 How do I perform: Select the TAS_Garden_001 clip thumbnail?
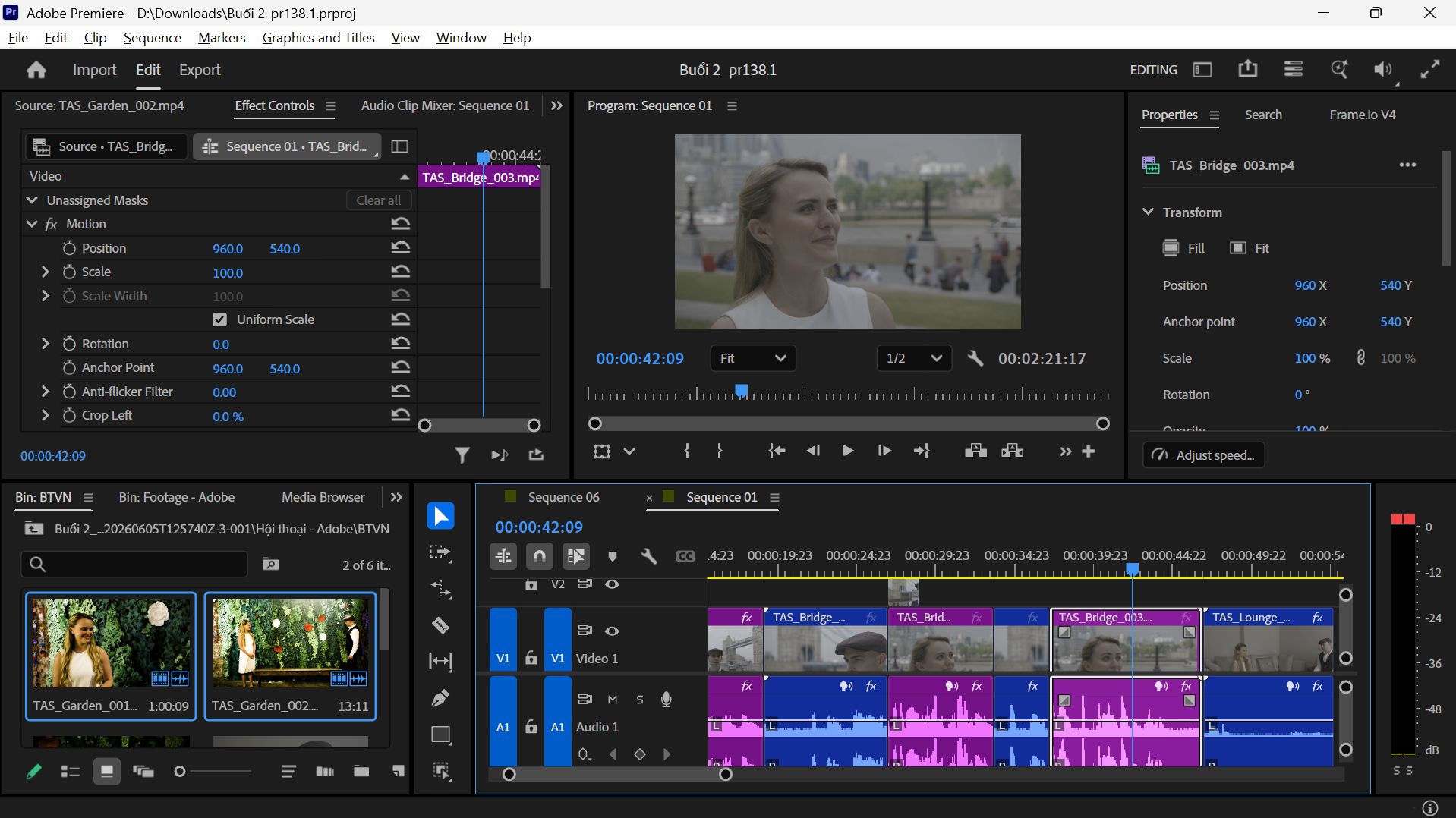(111, 643)
